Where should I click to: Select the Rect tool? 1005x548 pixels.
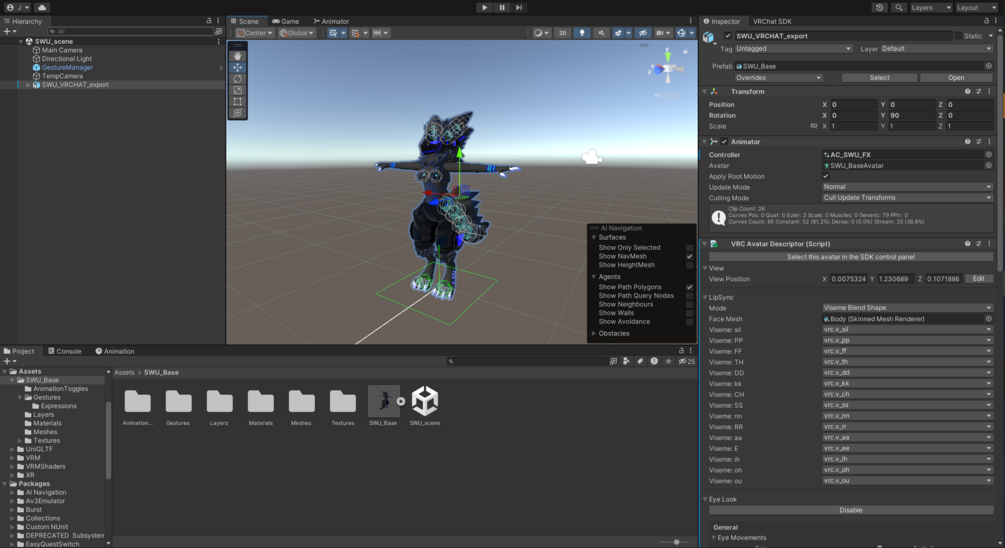(238, 101)
